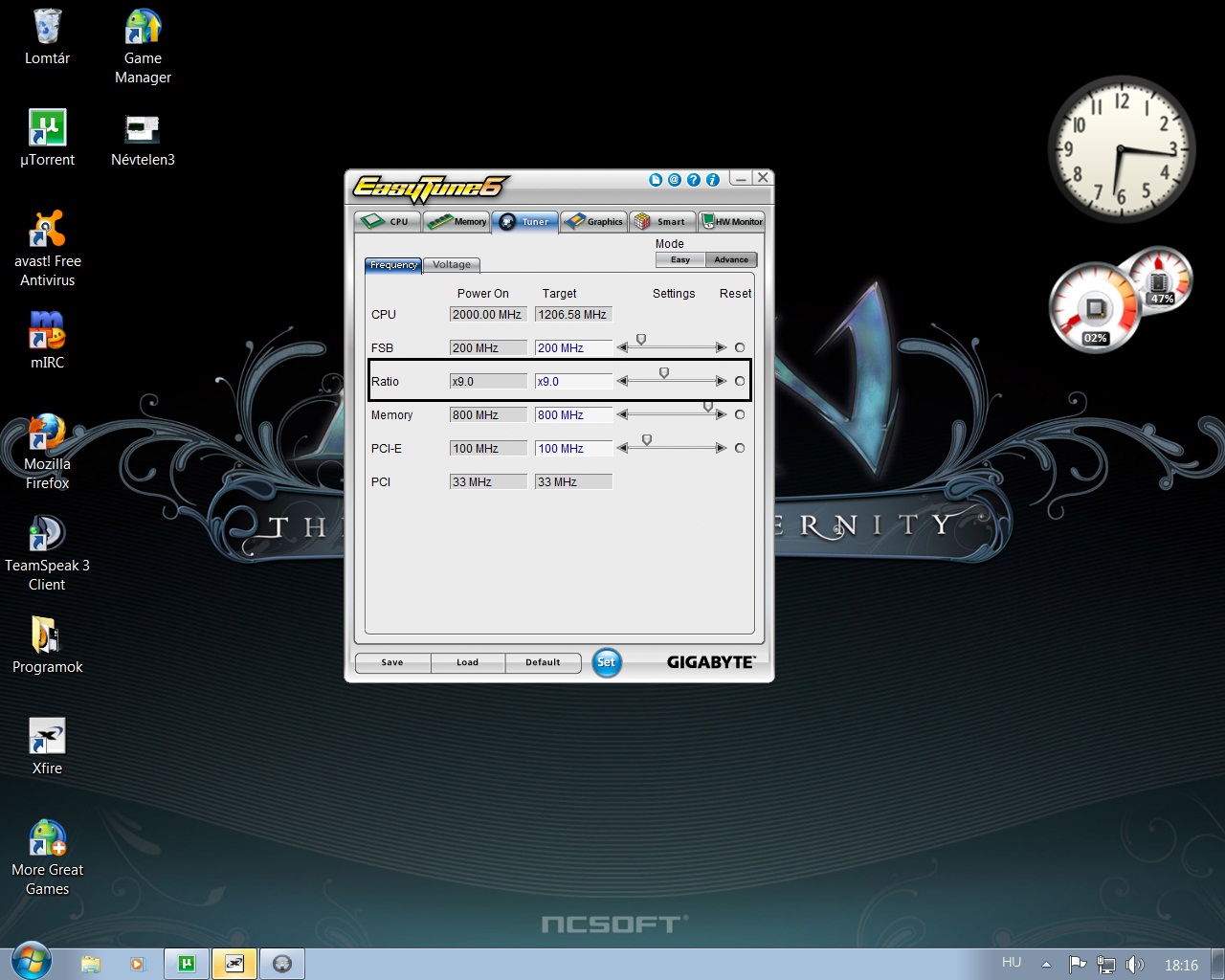Select the avast! Free Antivirus icon

[x=47, y=250]
